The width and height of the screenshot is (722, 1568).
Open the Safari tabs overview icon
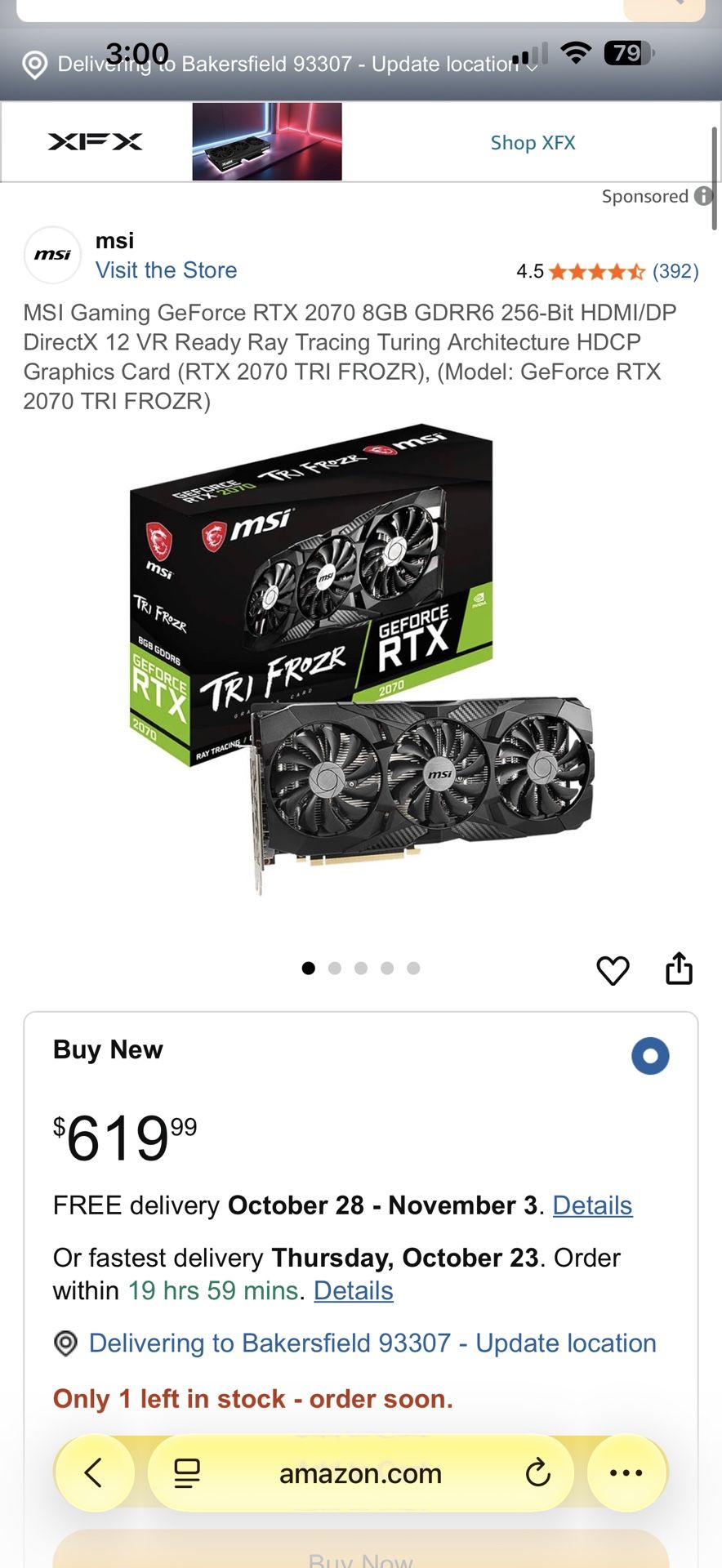click(x=187, y=1473)
